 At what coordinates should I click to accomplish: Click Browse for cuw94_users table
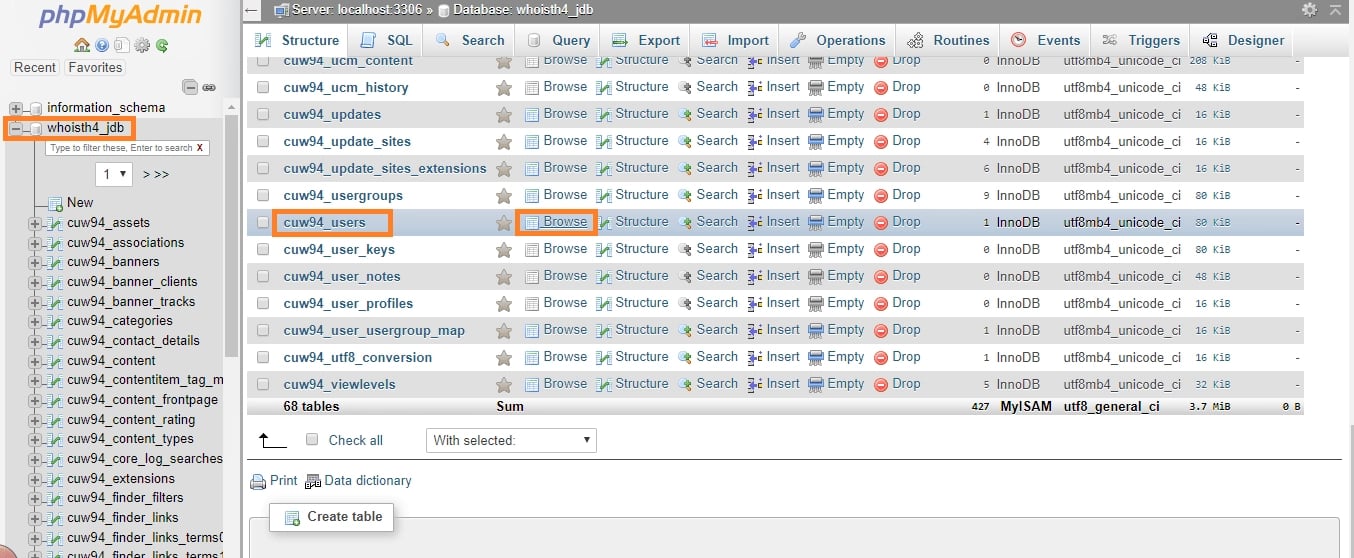pos(564,222)
